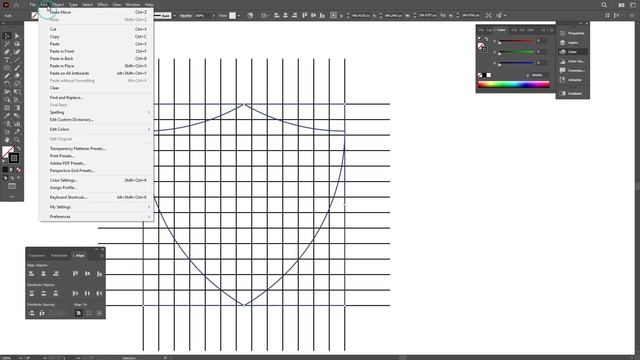Screen dimensions: 640x360
Task: Open Keyboard Shortcuts dialog
Action: click(x=97, y=198)
